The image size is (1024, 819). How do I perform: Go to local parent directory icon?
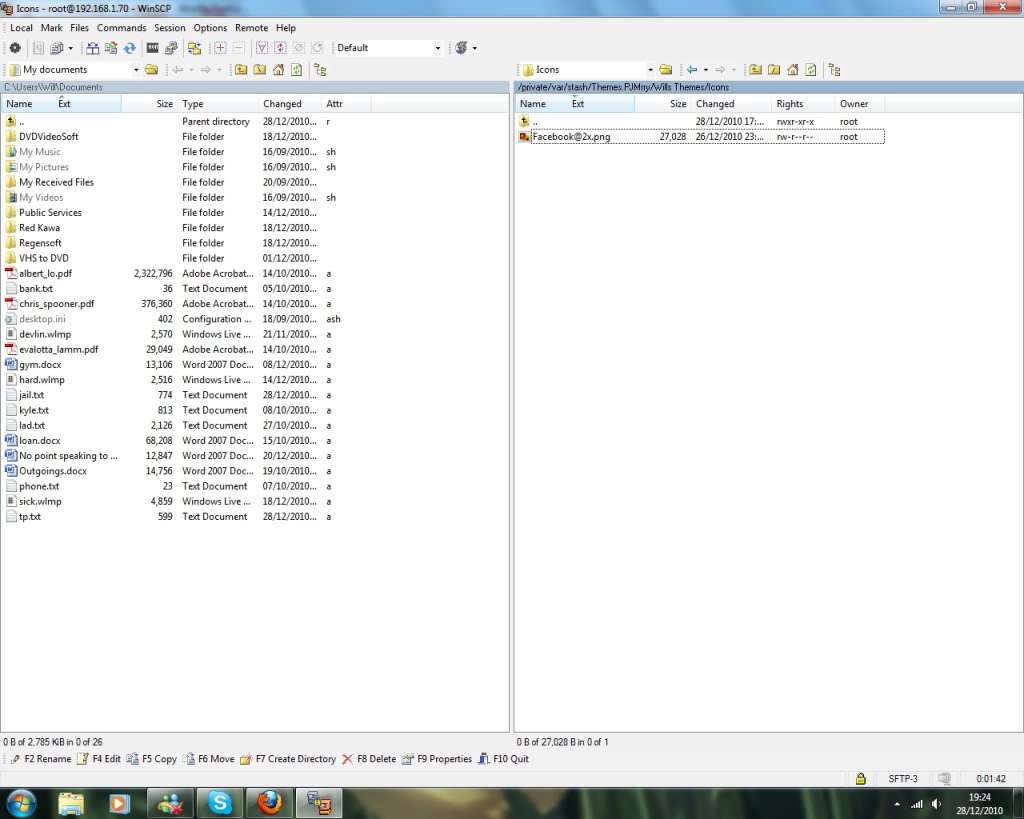(241, 69)
